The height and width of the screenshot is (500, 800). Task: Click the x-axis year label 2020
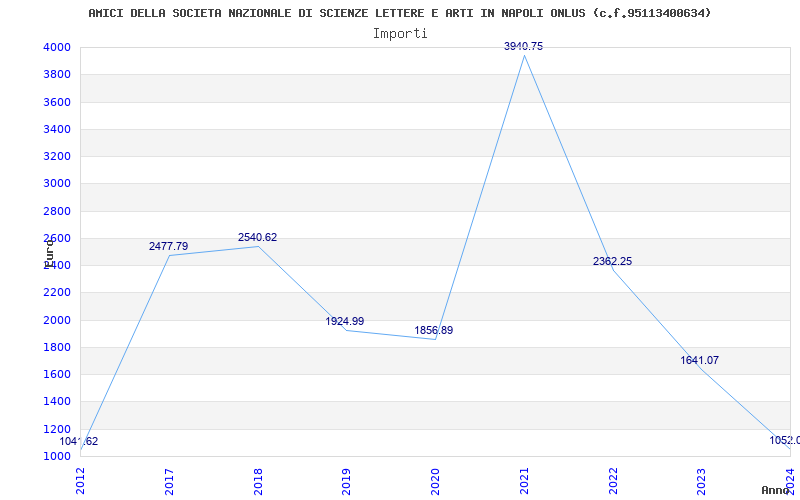436,482
